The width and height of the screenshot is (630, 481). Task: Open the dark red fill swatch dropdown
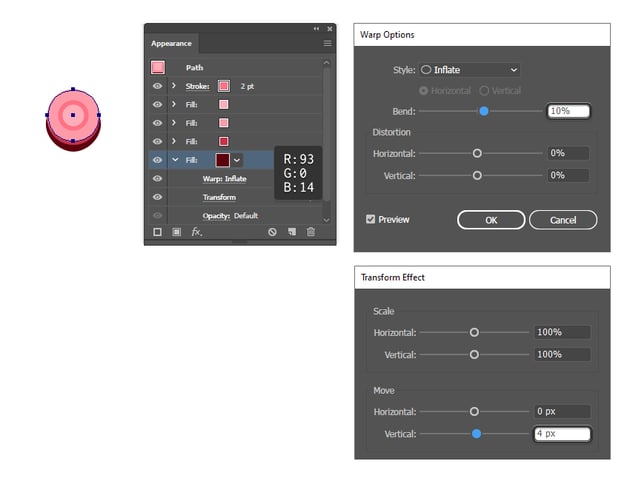[x=237, y=160]
